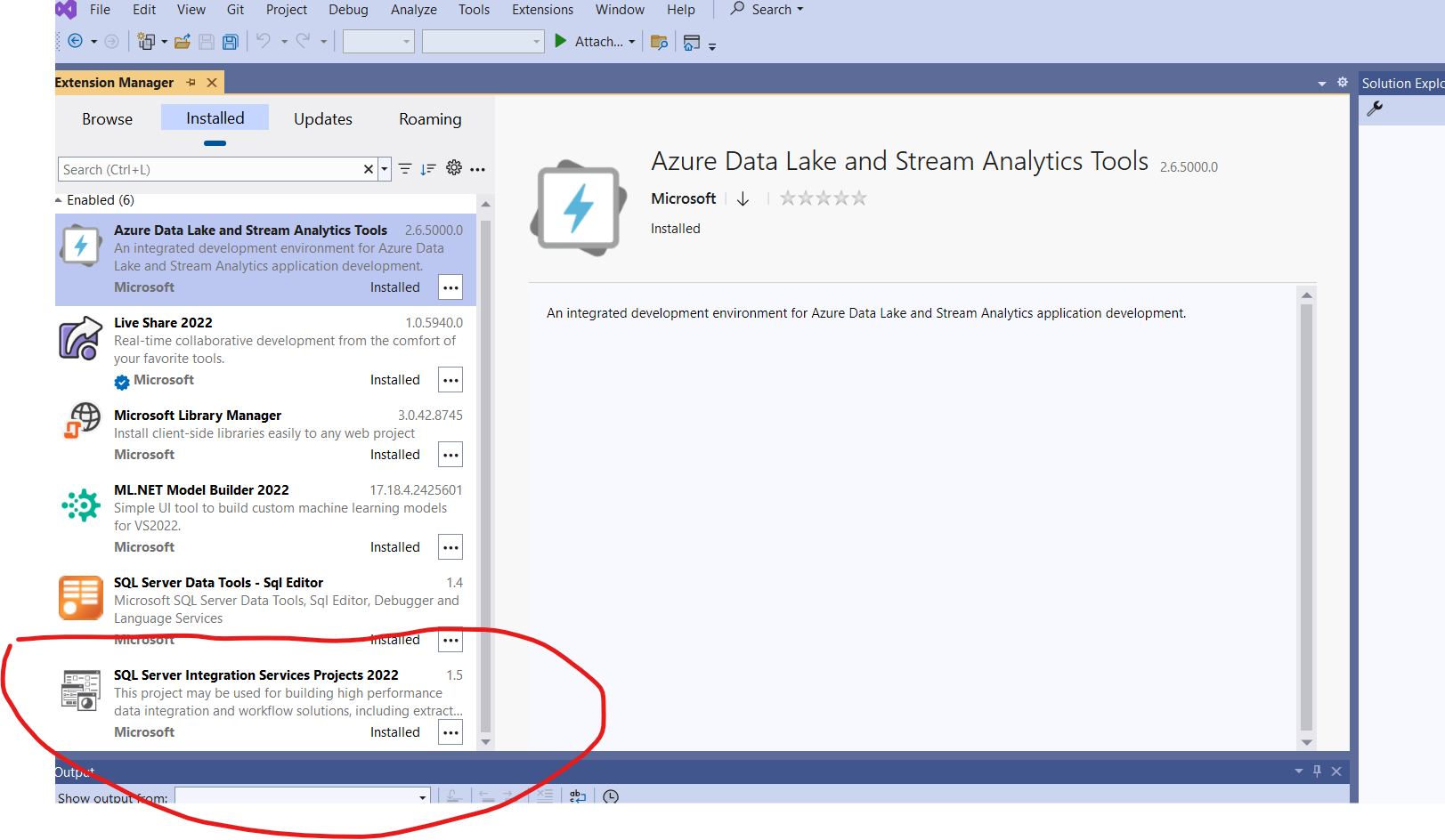This screenshot has width=1445, height=840.
Task: Open the Extension Manager settings gear
Action: (x=454, y=168)
